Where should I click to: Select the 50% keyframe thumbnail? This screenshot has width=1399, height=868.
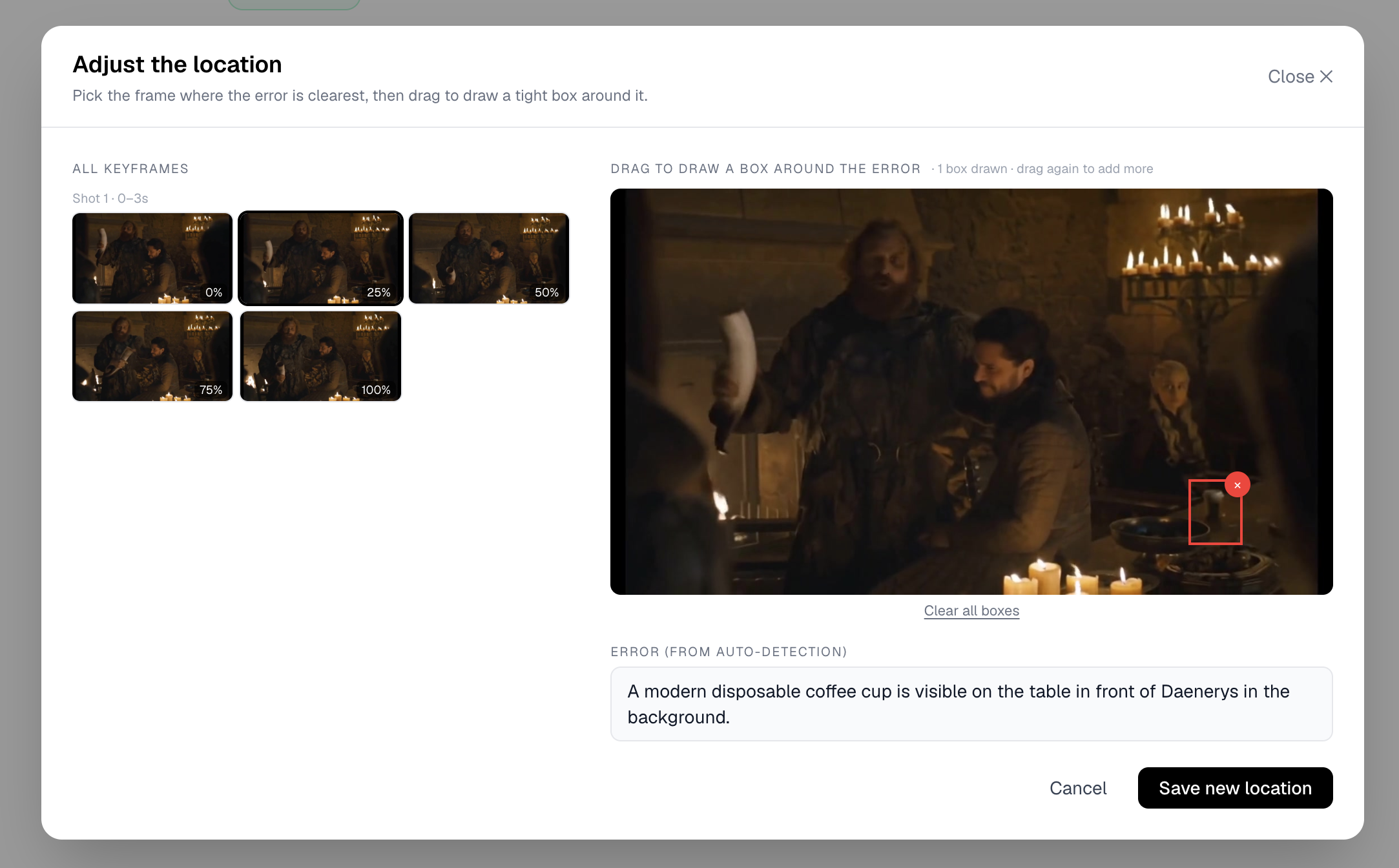tap(489, 258)
